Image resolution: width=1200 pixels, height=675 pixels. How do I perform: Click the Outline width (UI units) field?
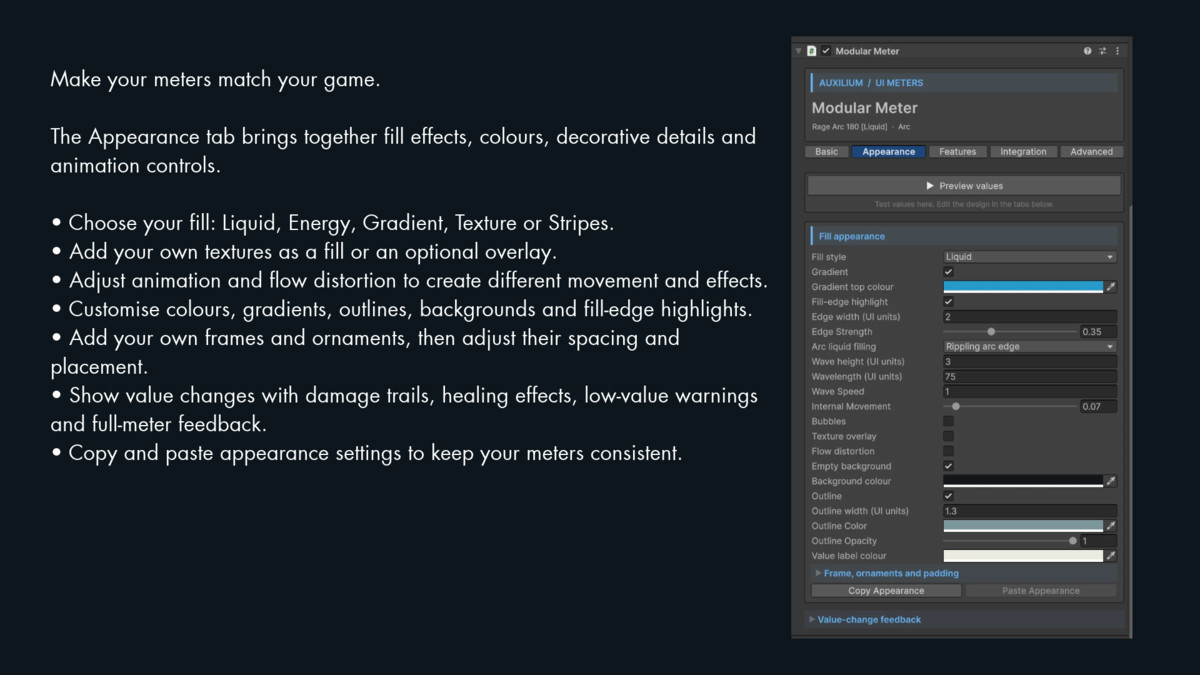click(1030, 511)
